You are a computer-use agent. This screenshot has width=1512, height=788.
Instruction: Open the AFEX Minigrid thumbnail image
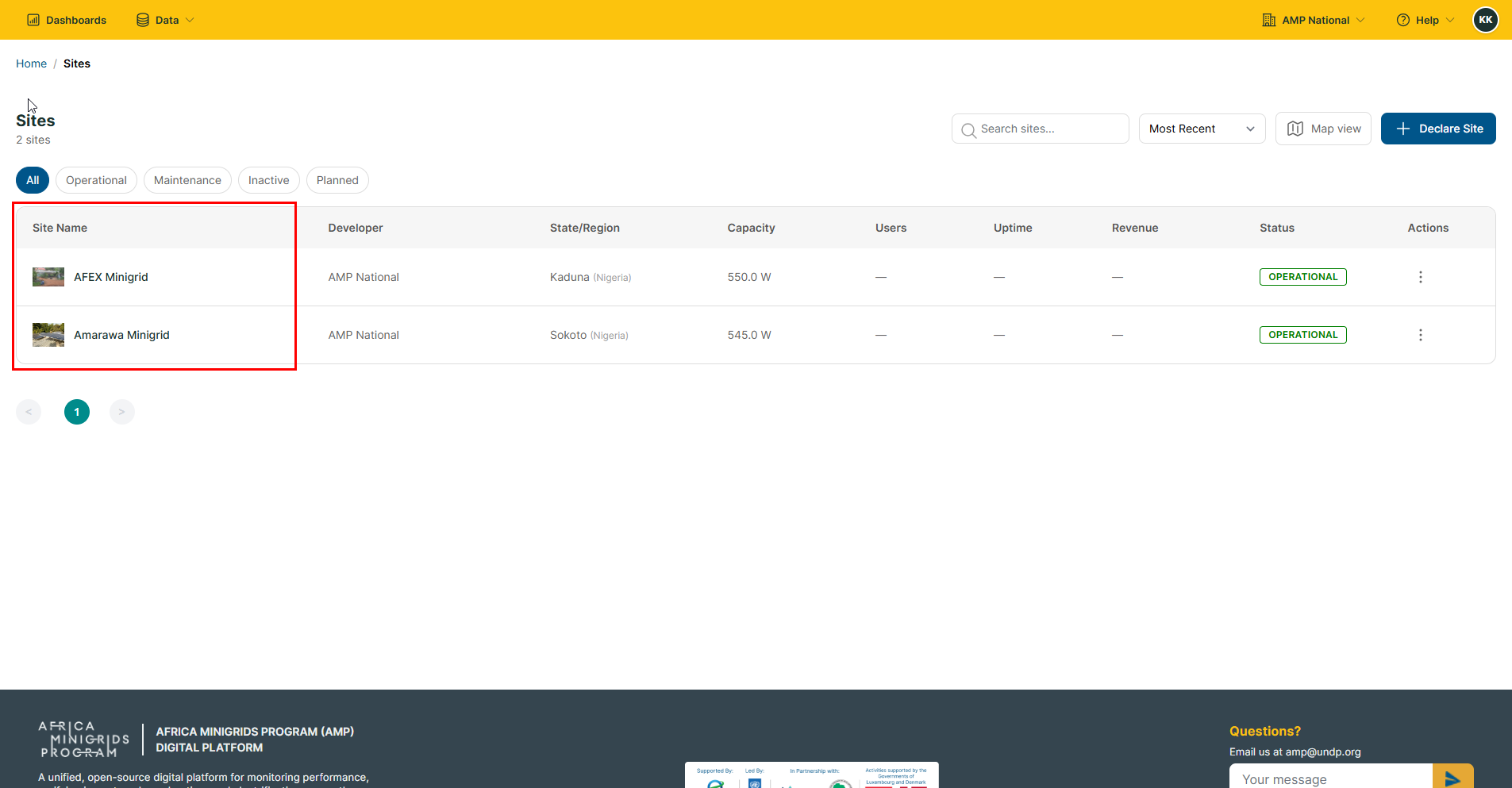point(48,277)
